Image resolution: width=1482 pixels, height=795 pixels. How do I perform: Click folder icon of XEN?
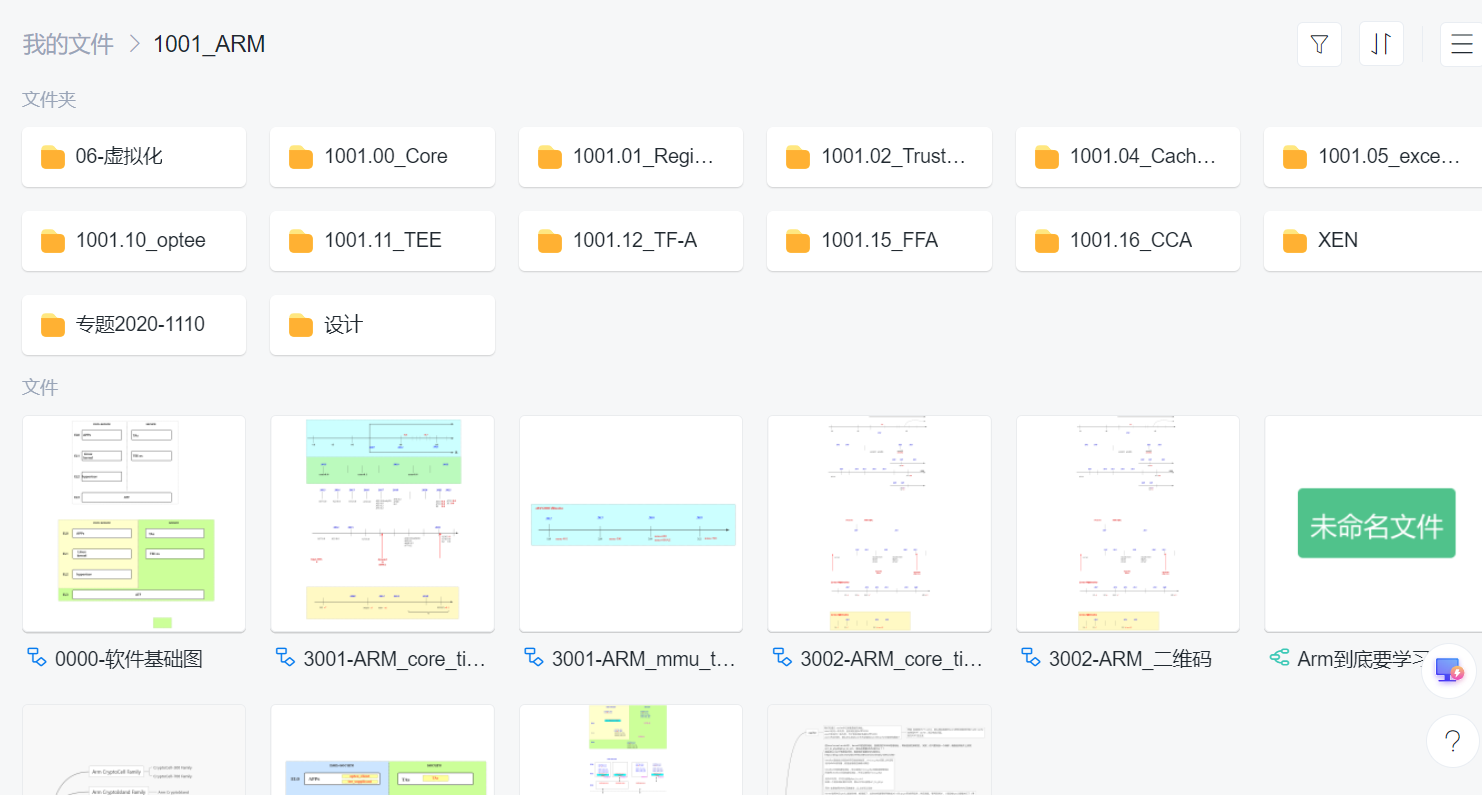pyautogui.click(x=1295, y=241)
